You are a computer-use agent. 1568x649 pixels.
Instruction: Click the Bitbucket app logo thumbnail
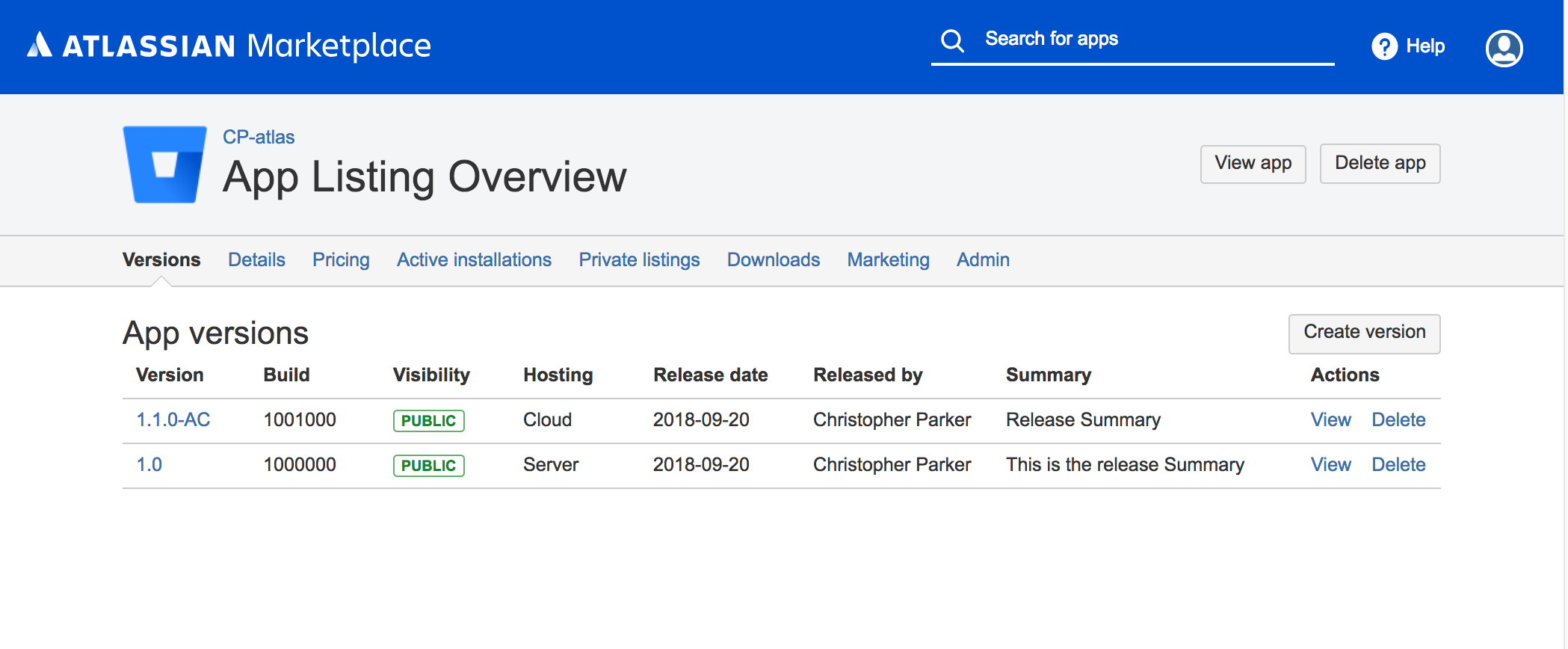[x=165, y=164]
